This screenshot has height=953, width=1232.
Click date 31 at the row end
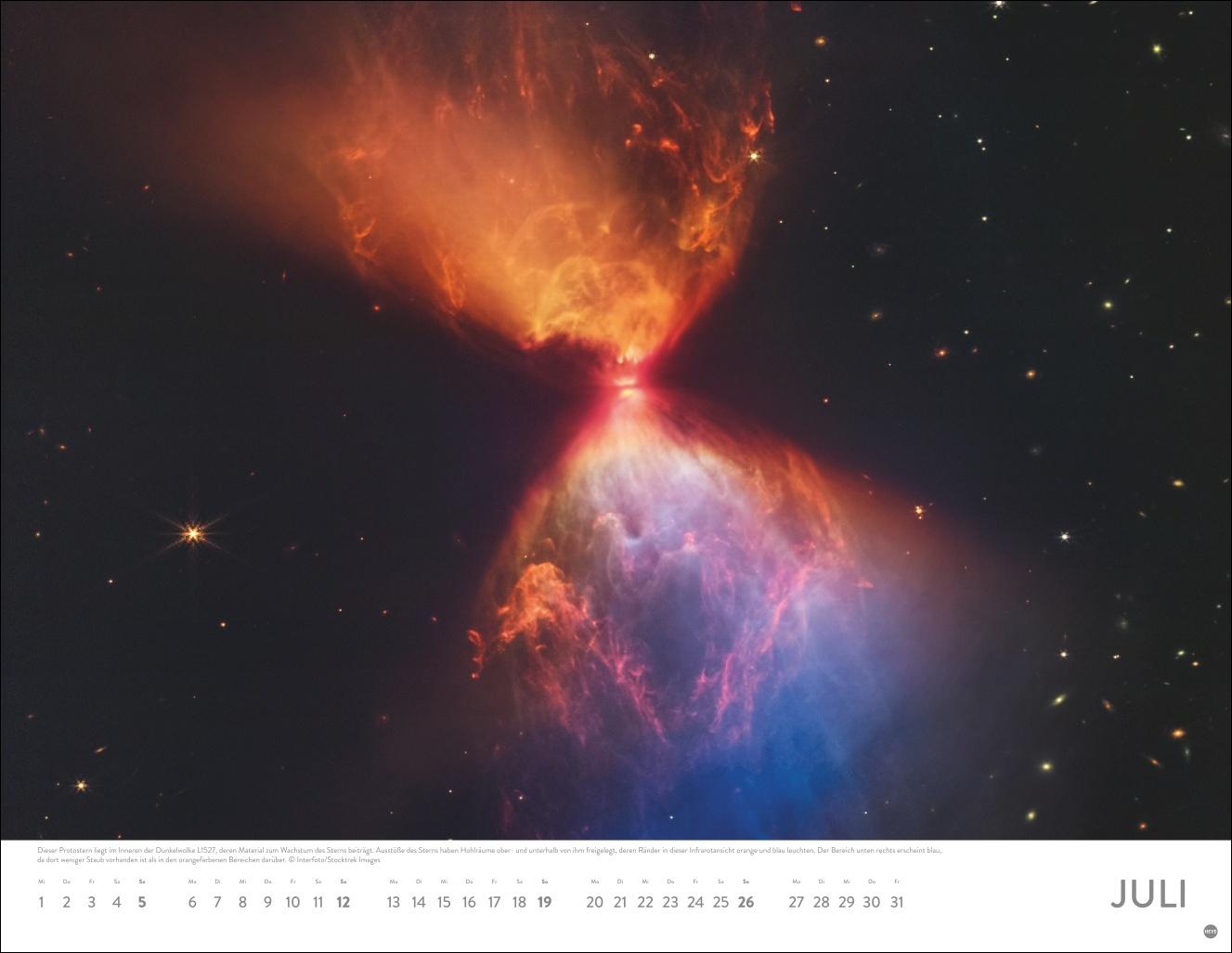click(896, 902)
